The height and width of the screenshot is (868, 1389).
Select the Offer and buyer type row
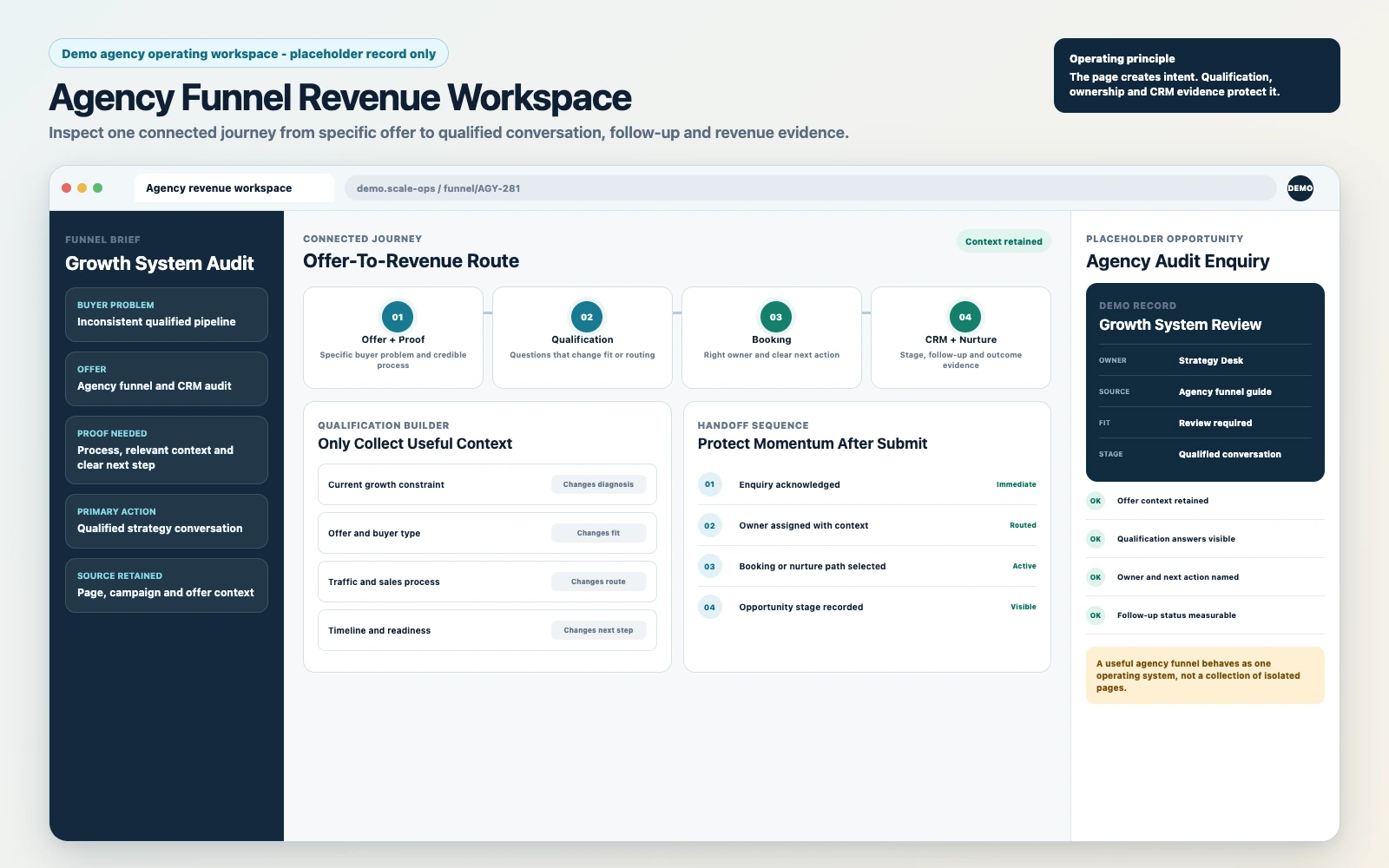click(x=487, y=533)
